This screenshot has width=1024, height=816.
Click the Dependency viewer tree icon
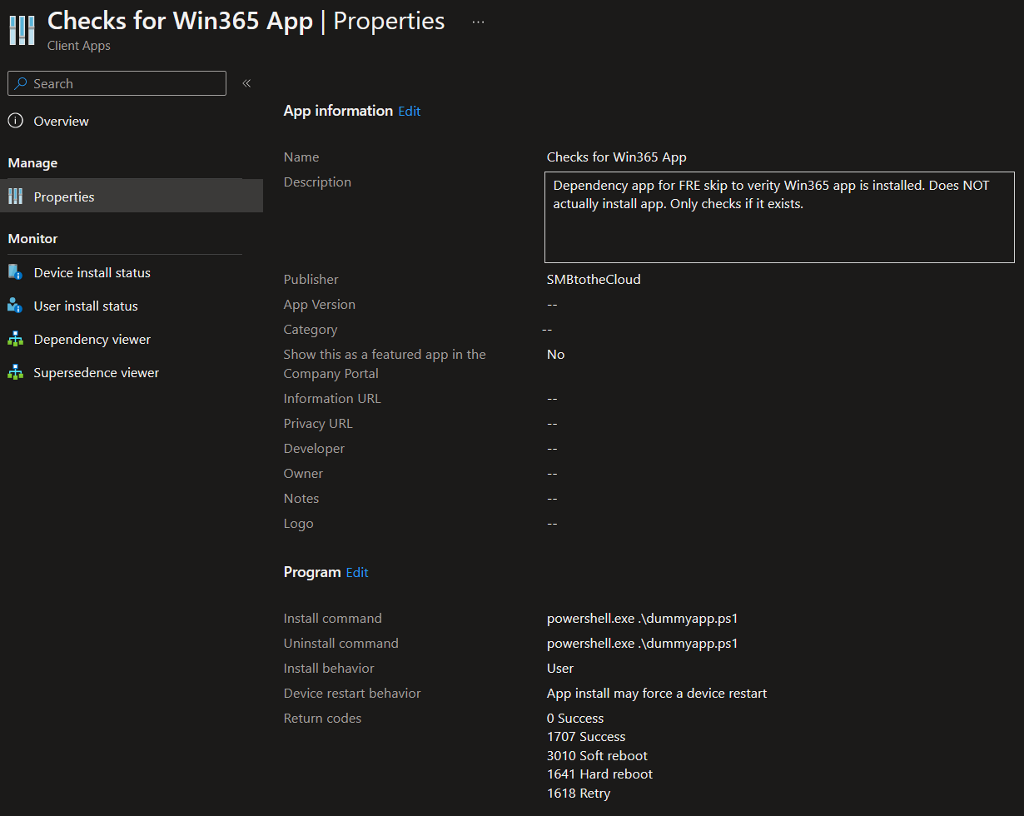(15, 340)
